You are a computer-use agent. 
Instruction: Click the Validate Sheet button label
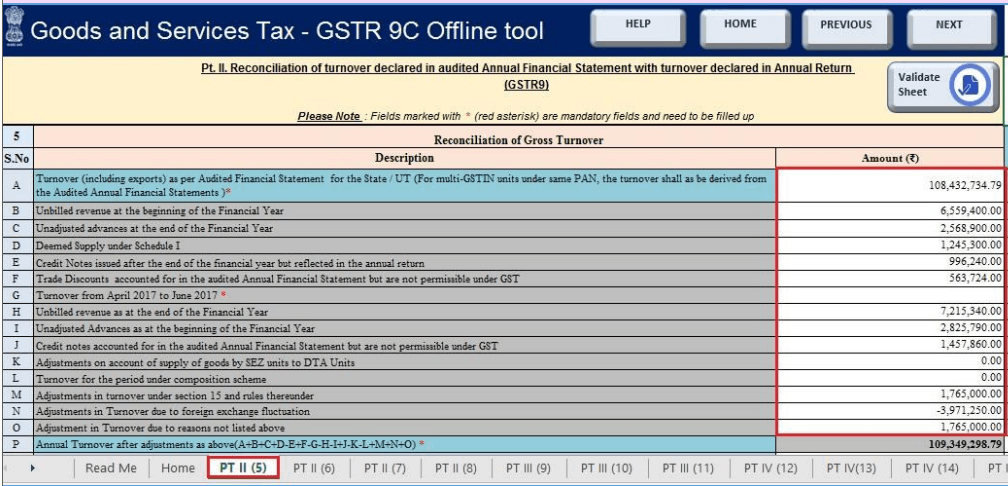click(x=919, y=84)
